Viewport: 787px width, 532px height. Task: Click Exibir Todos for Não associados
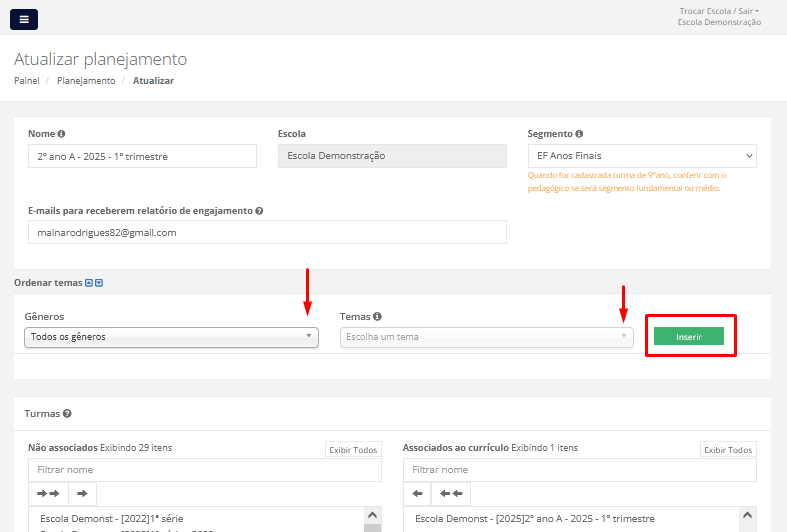pos(353,450)
